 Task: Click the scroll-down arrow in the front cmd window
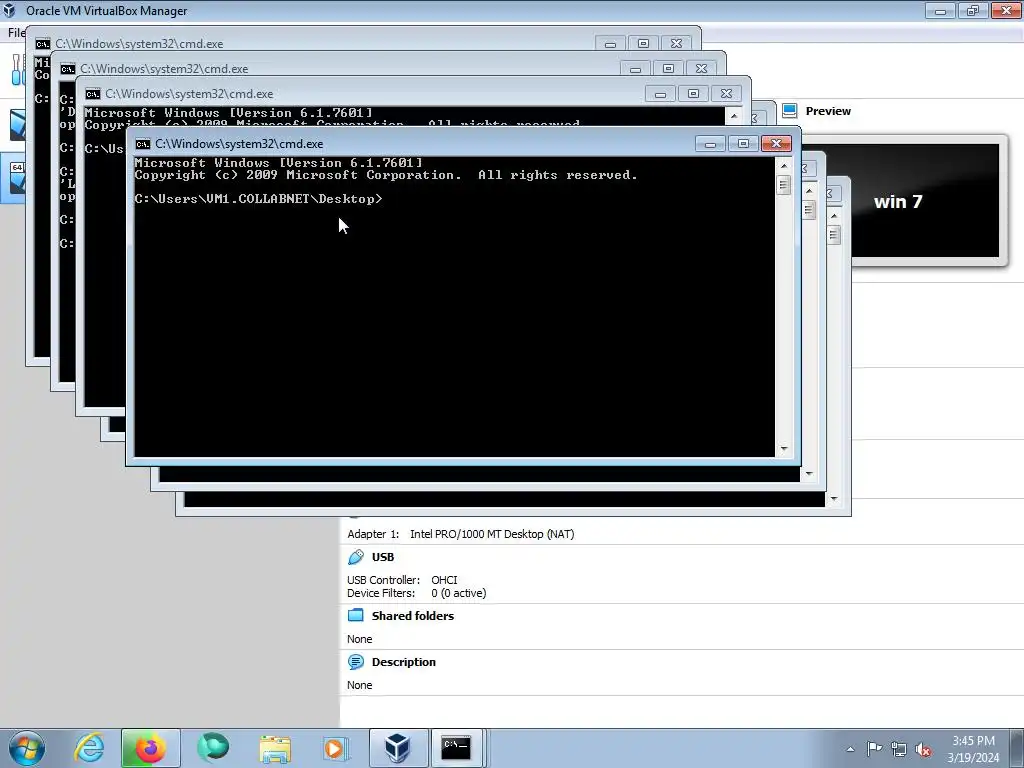(x=784, y=449)
